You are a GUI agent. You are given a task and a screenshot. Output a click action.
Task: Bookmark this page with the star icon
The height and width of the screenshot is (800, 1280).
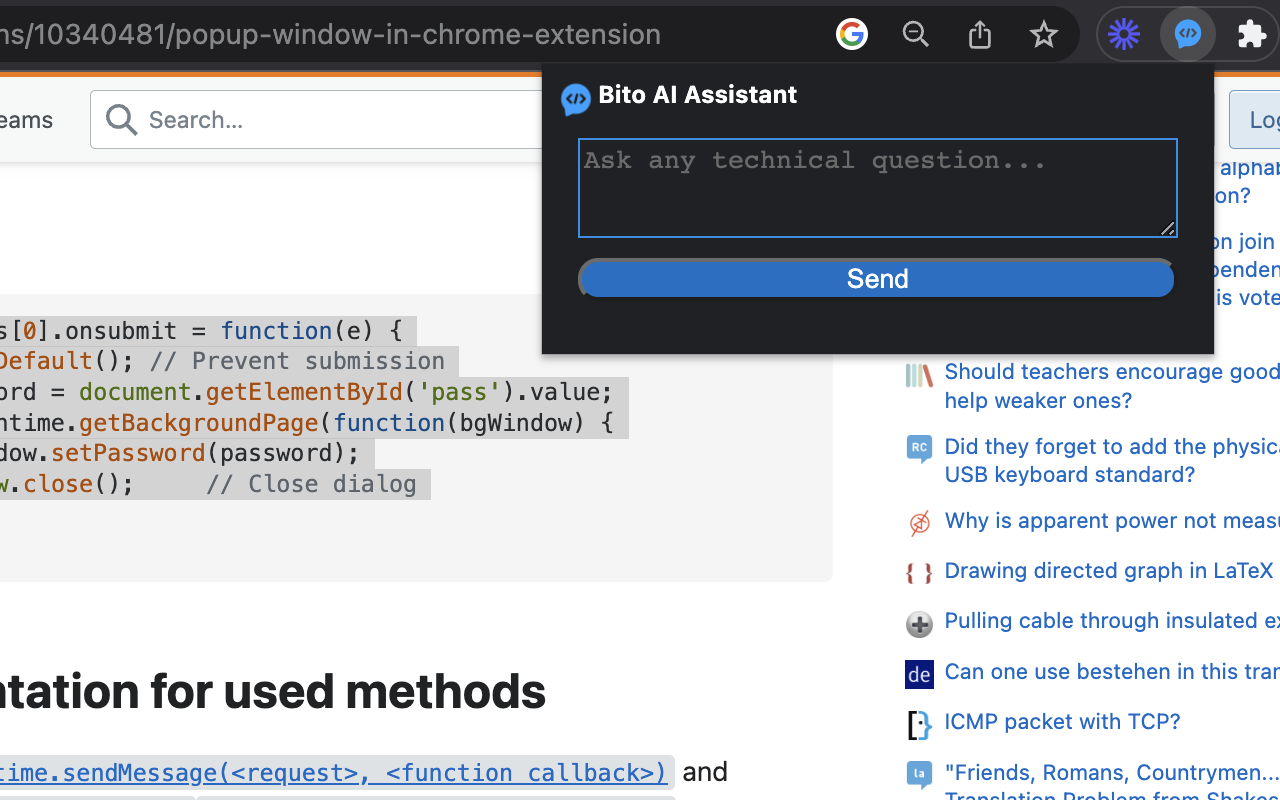click(1044, 34)
